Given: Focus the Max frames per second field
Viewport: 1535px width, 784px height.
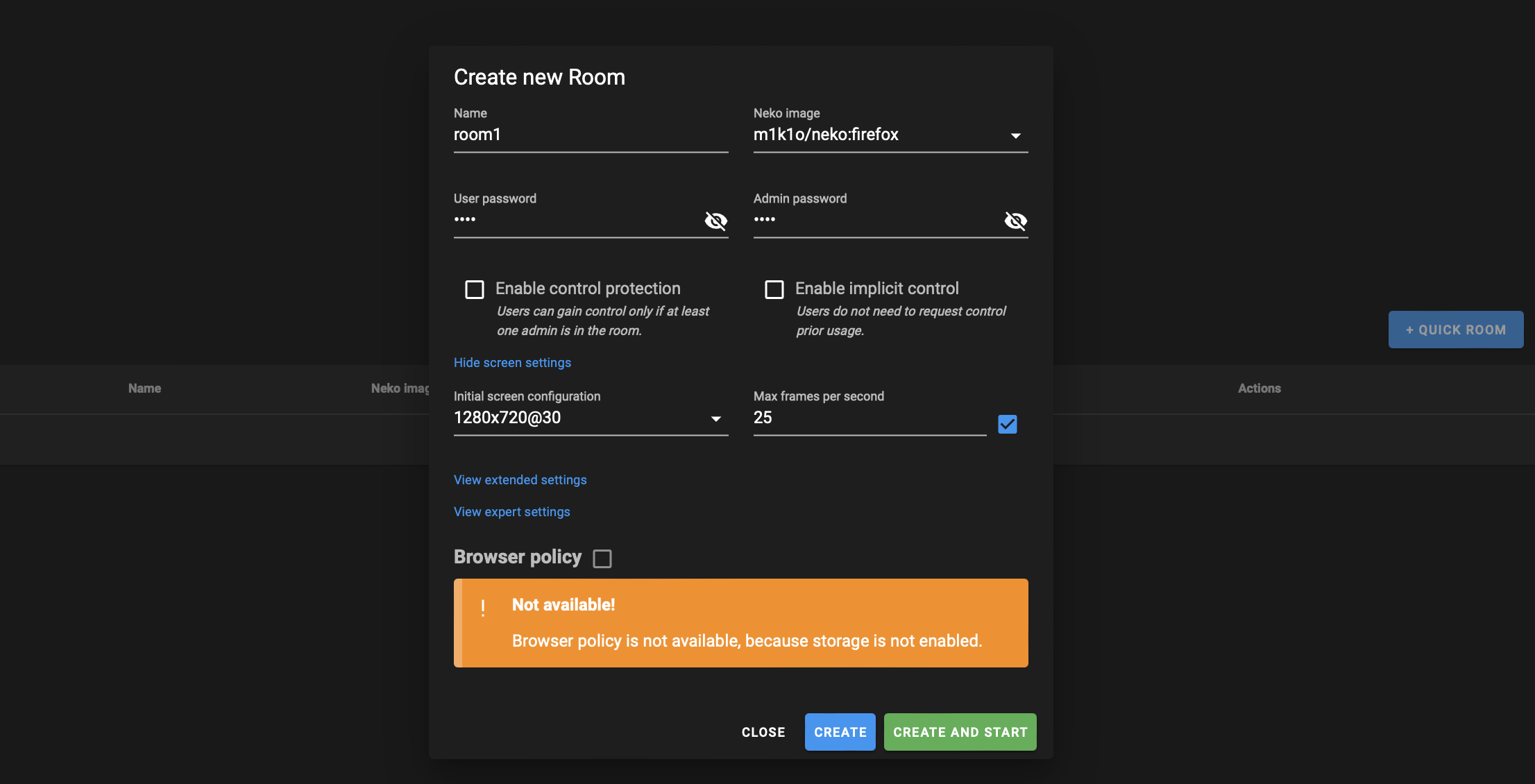Looking at the screenshot, I should pos(870,418).
